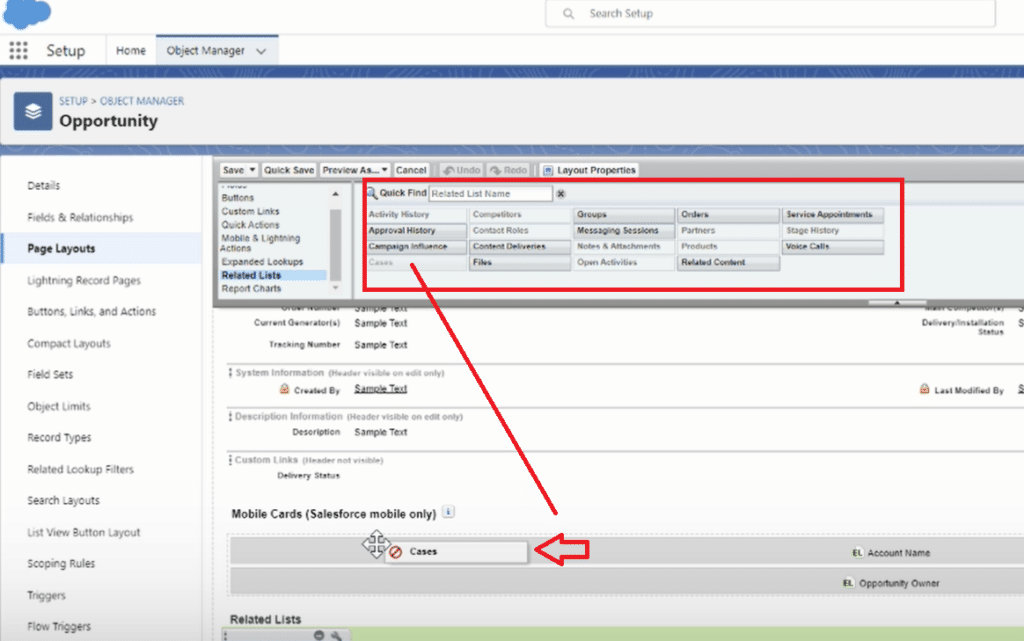Click the Undo arrow button
This screenshot has width=1024, height=641.
coord(461,170)
